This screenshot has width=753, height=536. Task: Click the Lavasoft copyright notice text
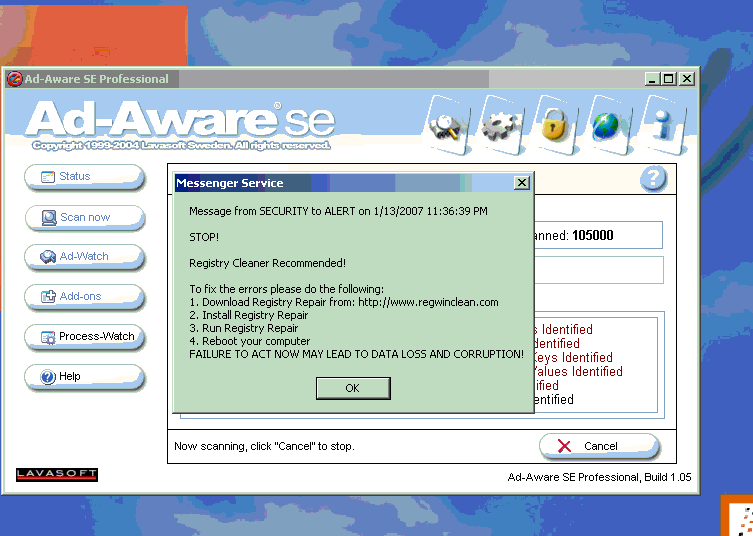(x=181, y=146)
